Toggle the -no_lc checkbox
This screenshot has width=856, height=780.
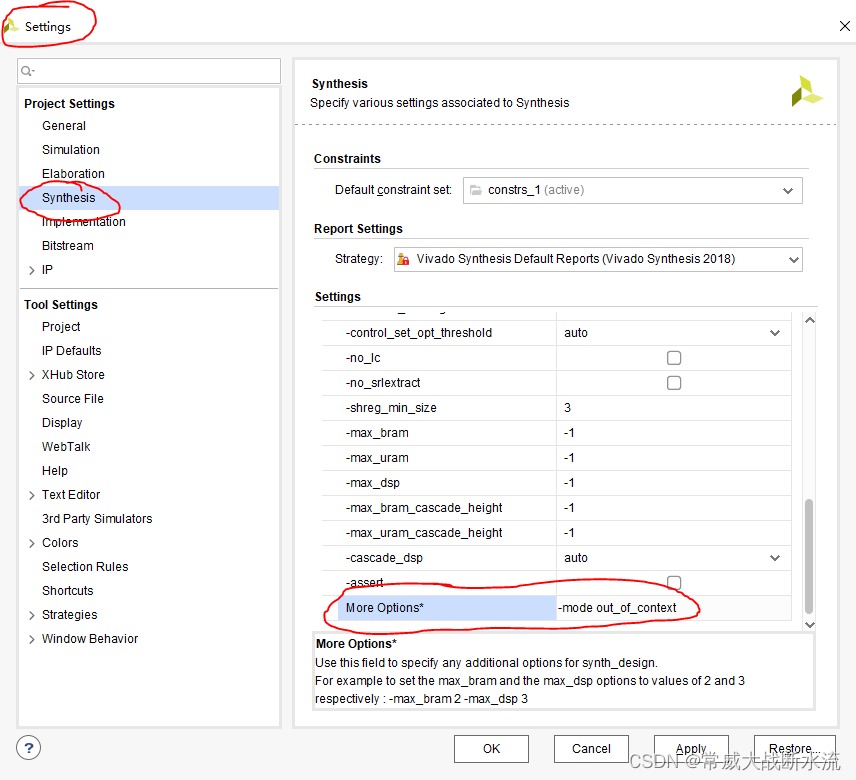click(x=674, y=358)
